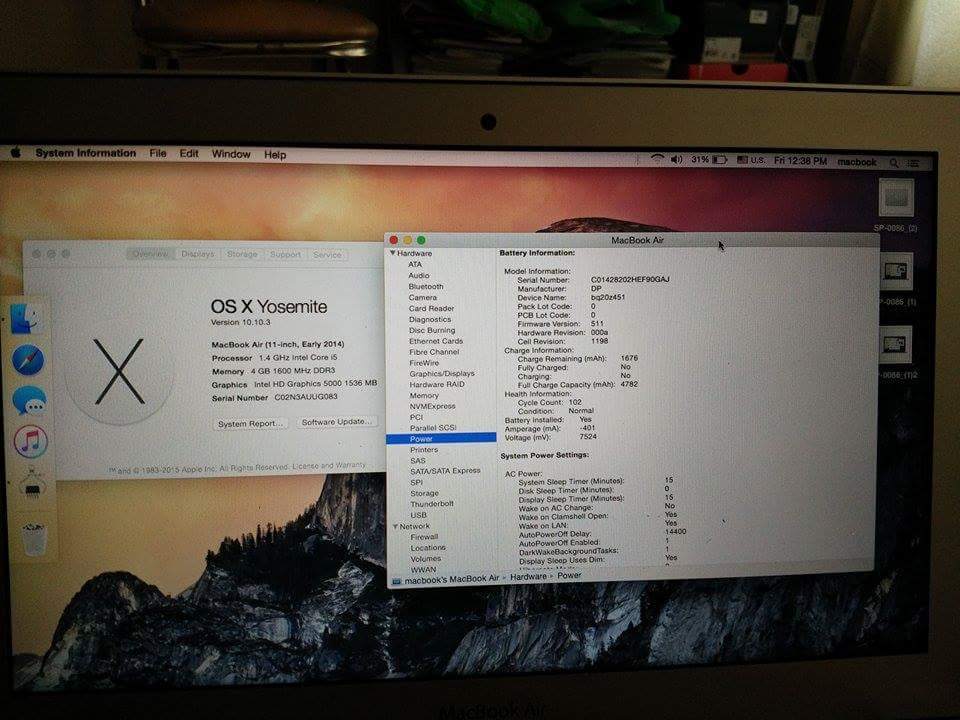
Task: Switch to the Service tab
Action: 327,255
